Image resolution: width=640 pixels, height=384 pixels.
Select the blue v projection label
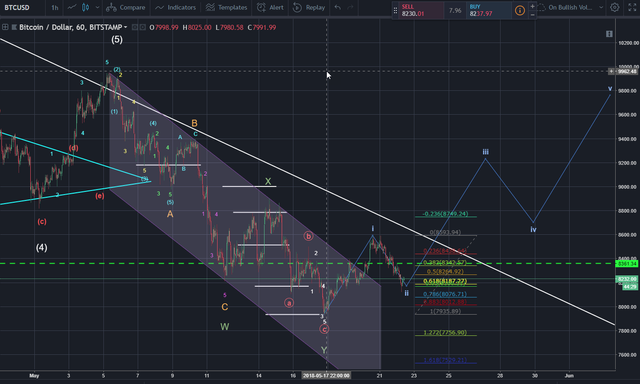610,89
